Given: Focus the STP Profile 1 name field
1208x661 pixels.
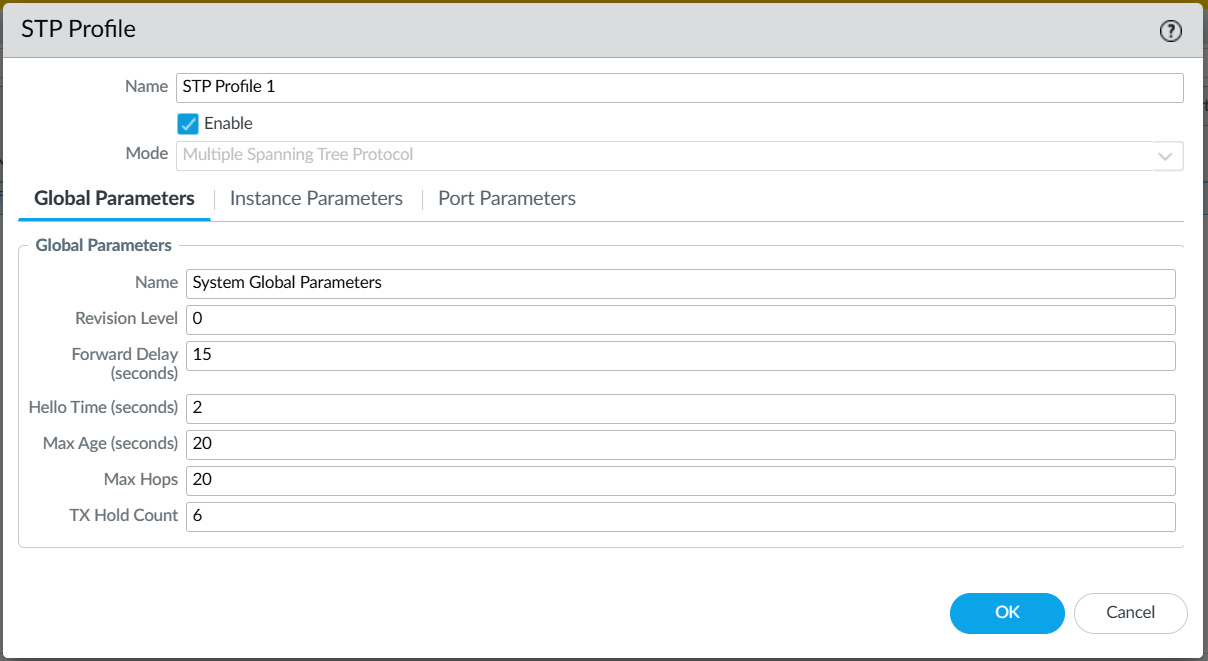Looking at the screenshot, I should [680, 87].
